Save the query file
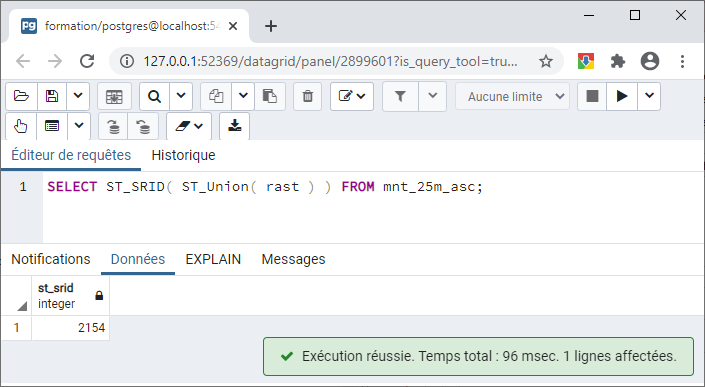Viewport: 705px width, 387px height. click(x=52, y=96)
